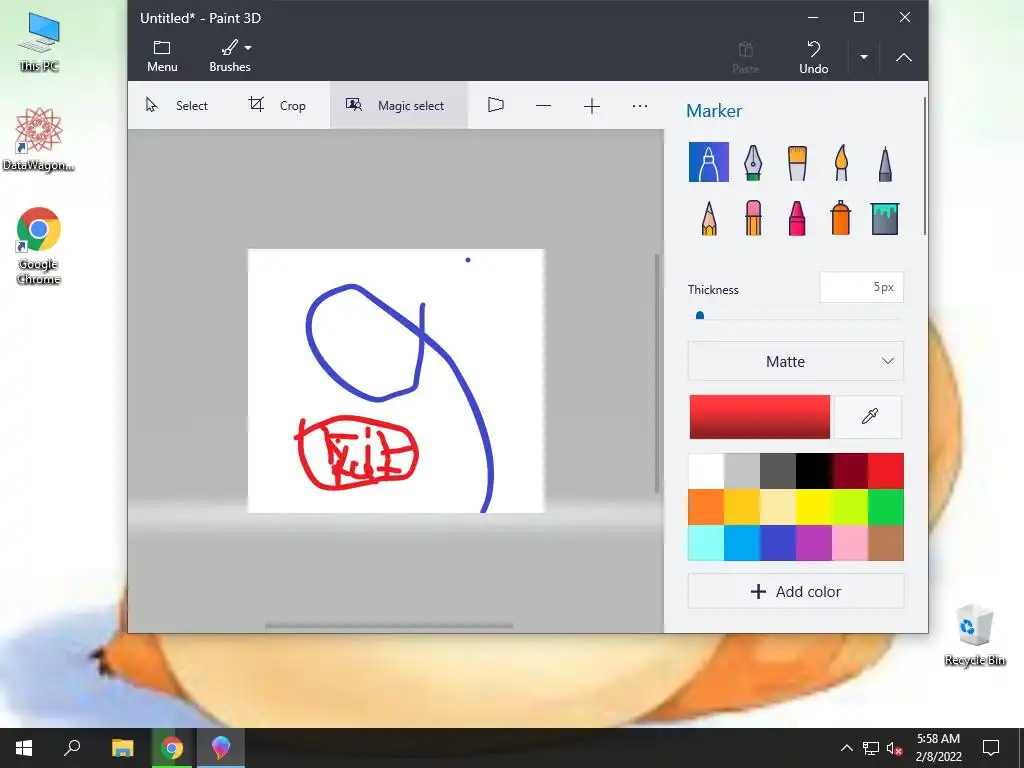Pick the bright red color swatch

click(x=886, y=471)
